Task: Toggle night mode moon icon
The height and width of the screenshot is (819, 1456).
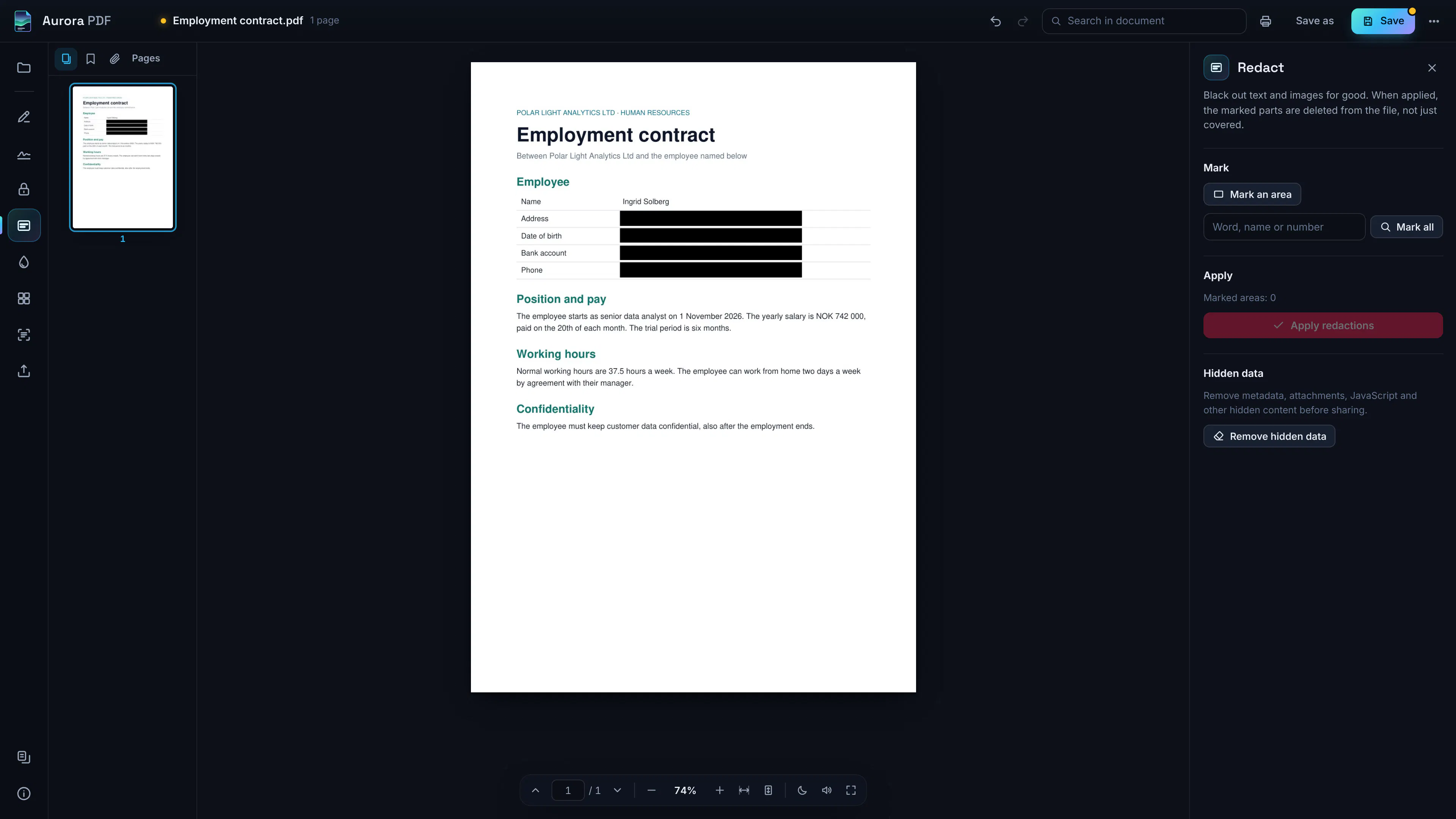Action: (x=802, y=790)
